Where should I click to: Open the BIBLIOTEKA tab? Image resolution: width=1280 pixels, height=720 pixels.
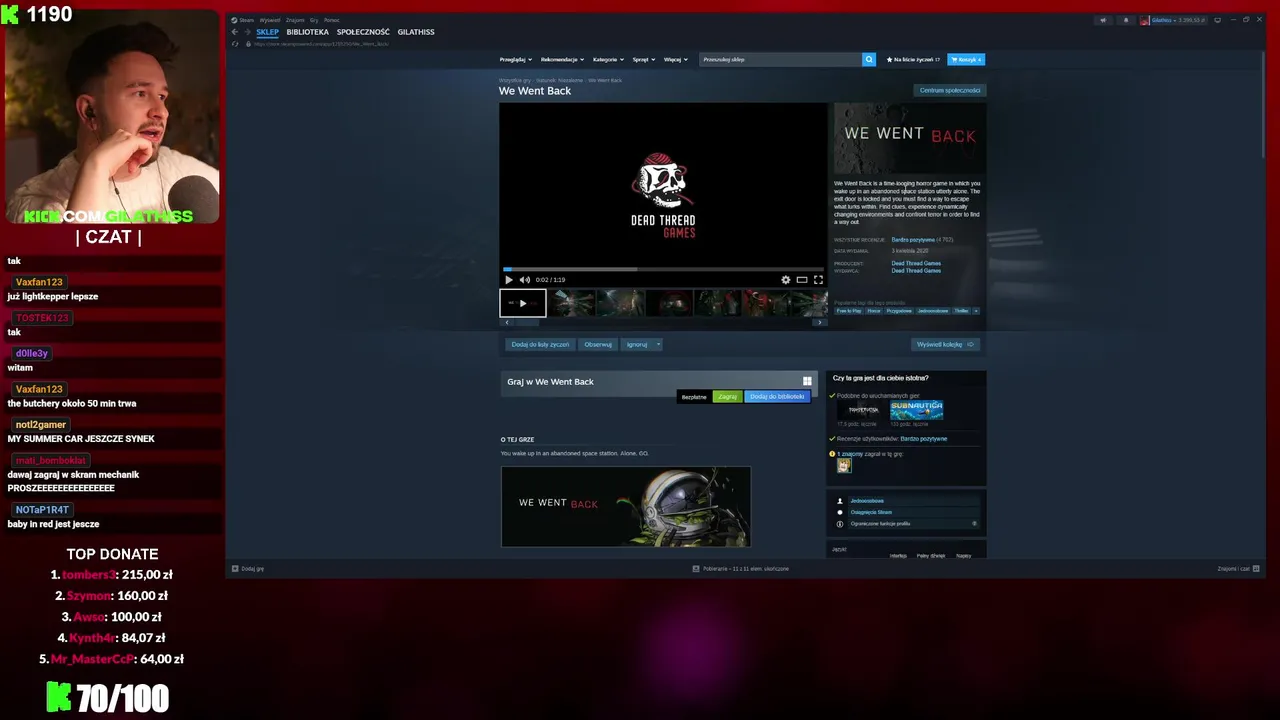coord(308,32)
